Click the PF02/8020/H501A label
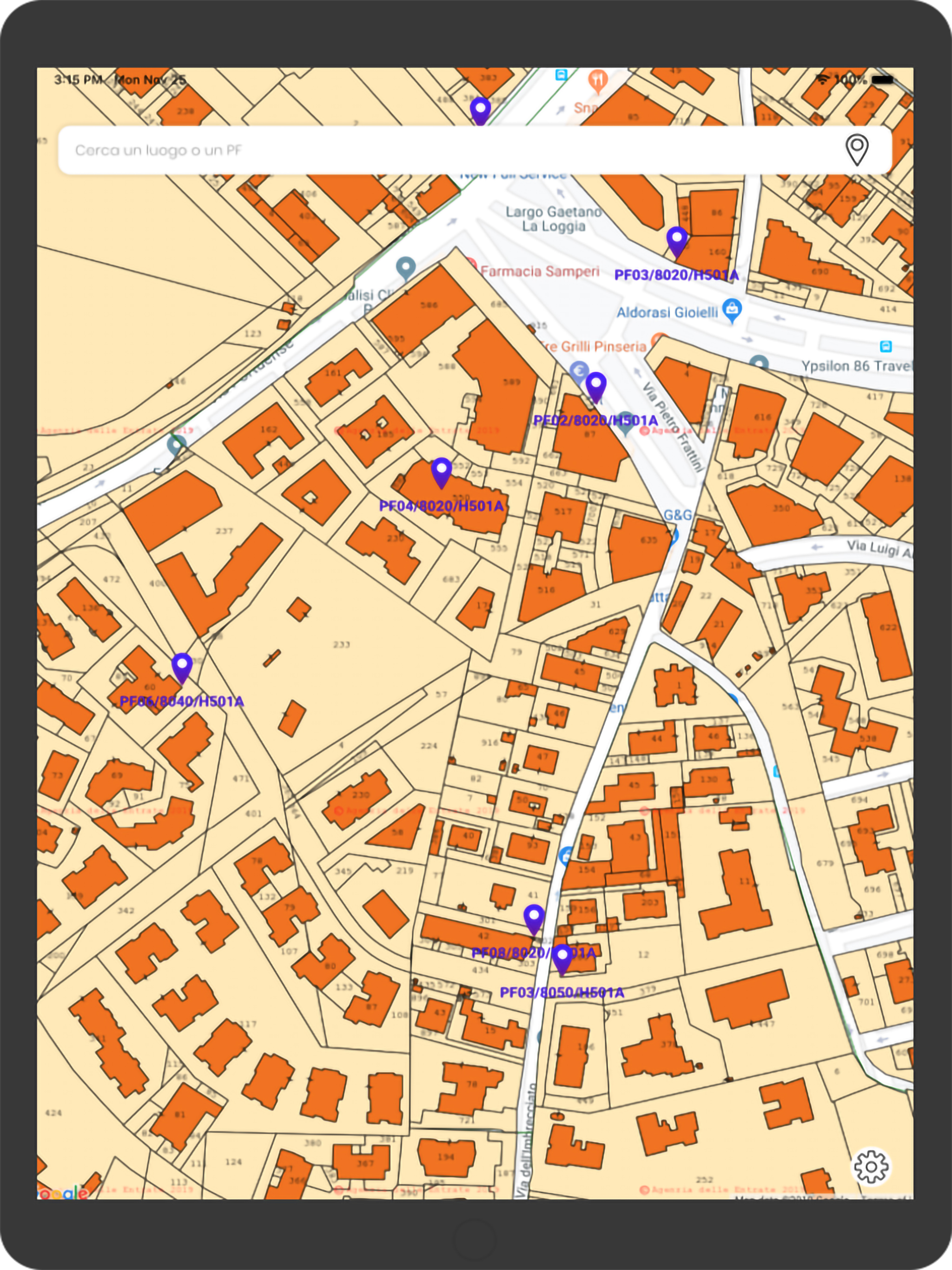This screenshot has height=1270, width=952. click(x=595, y=420)
